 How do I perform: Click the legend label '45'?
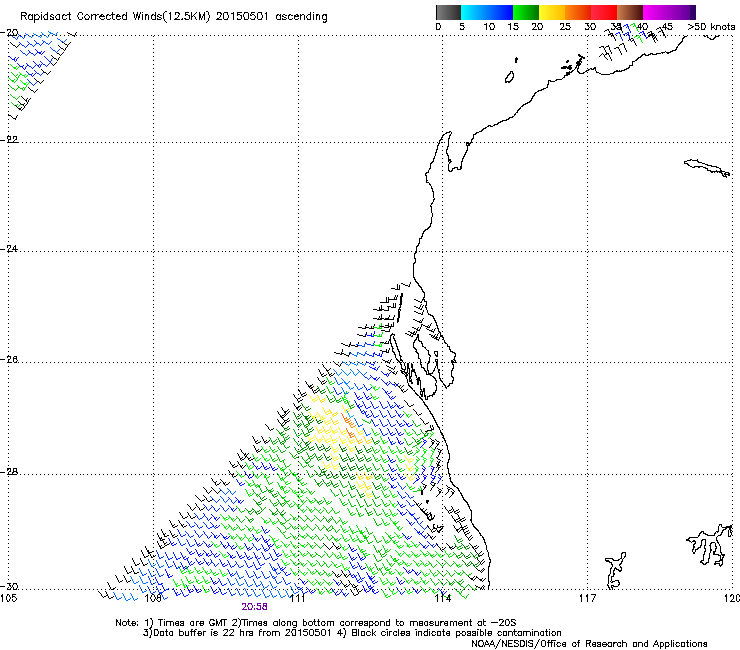point(667,27)
